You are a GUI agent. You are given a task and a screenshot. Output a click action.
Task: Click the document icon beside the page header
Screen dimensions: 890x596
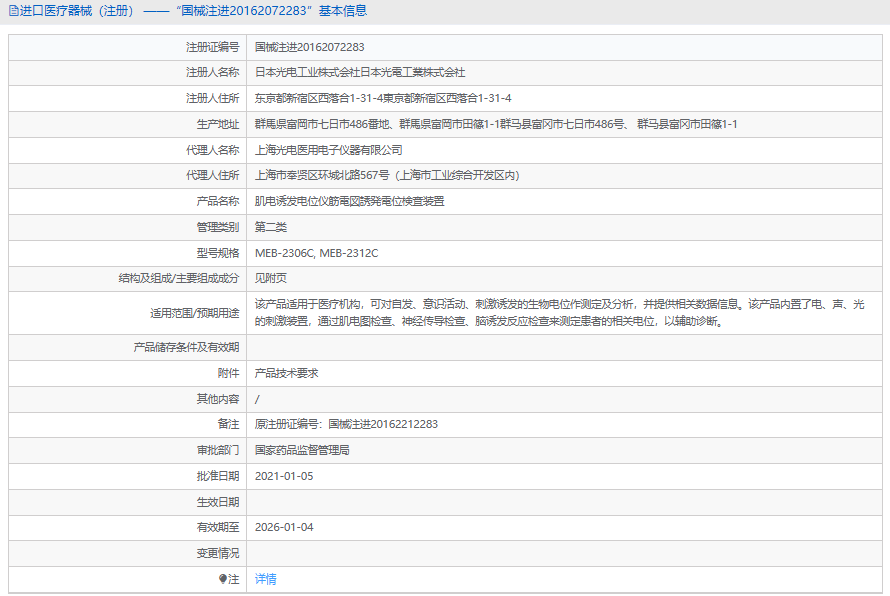[12, 11]
